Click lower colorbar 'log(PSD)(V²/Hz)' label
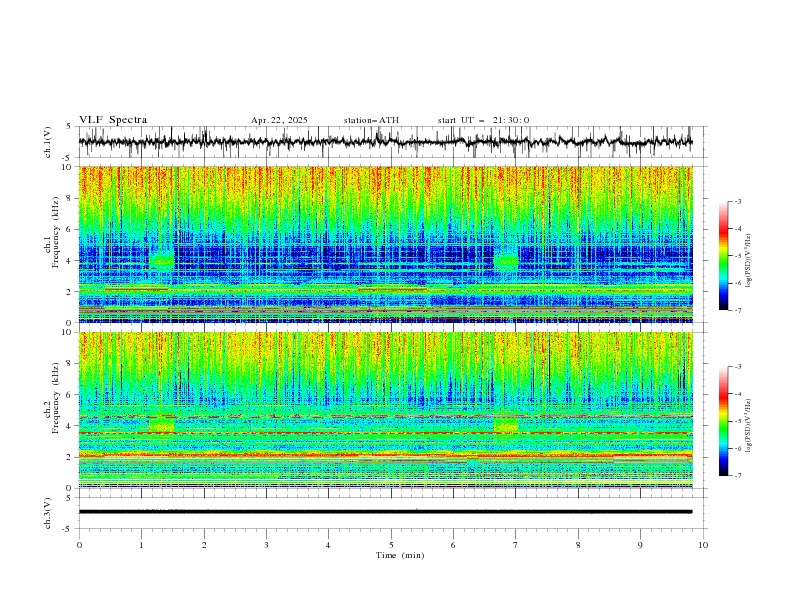The image size is (792, 612). [x=749, y=425]
